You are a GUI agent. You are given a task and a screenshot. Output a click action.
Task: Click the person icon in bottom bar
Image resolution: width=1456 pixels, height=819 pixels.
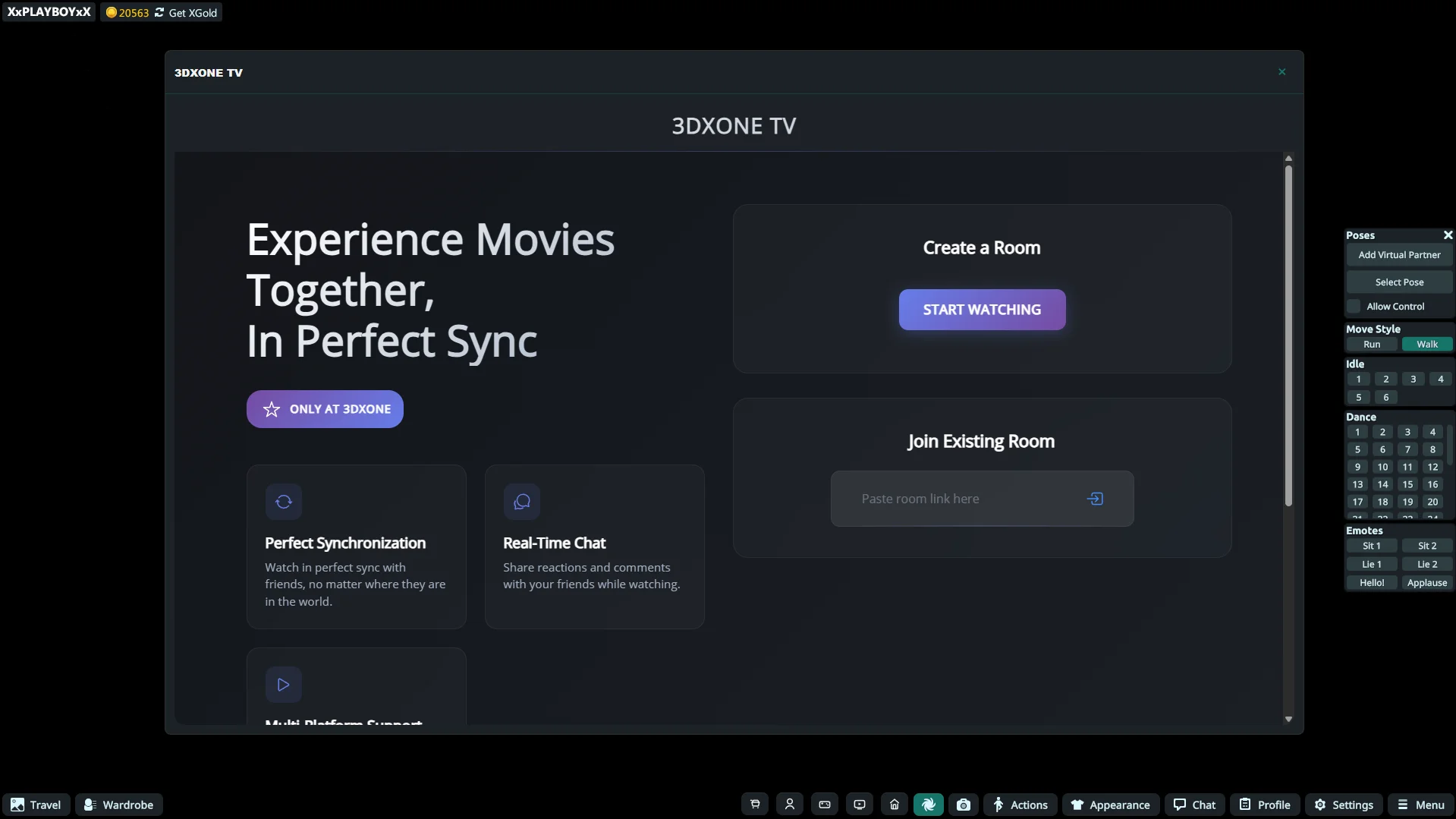[x=790, y=805]
